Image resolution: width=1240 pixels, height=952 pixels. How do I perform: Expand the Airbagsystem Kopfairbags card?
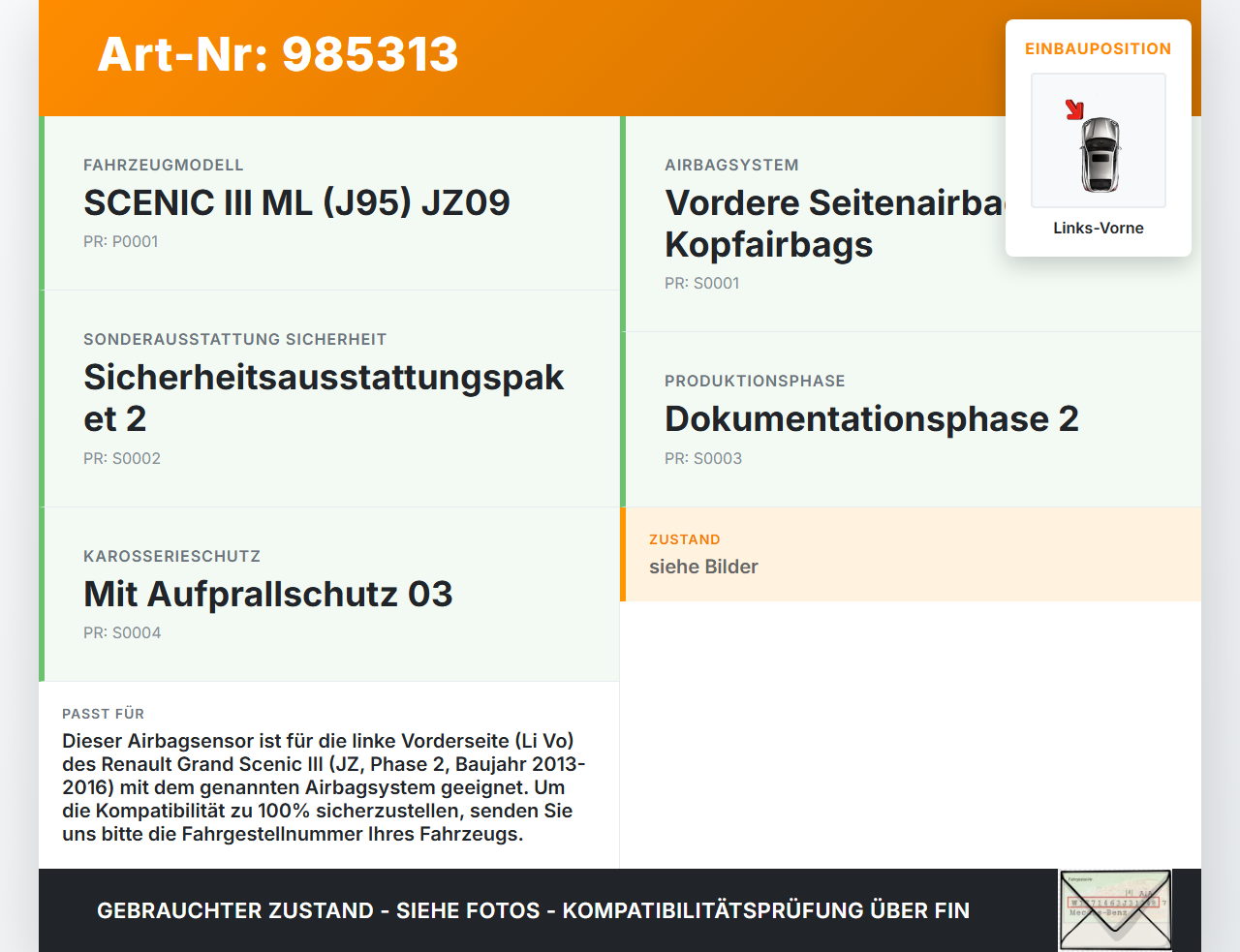(x=823, y=223)
